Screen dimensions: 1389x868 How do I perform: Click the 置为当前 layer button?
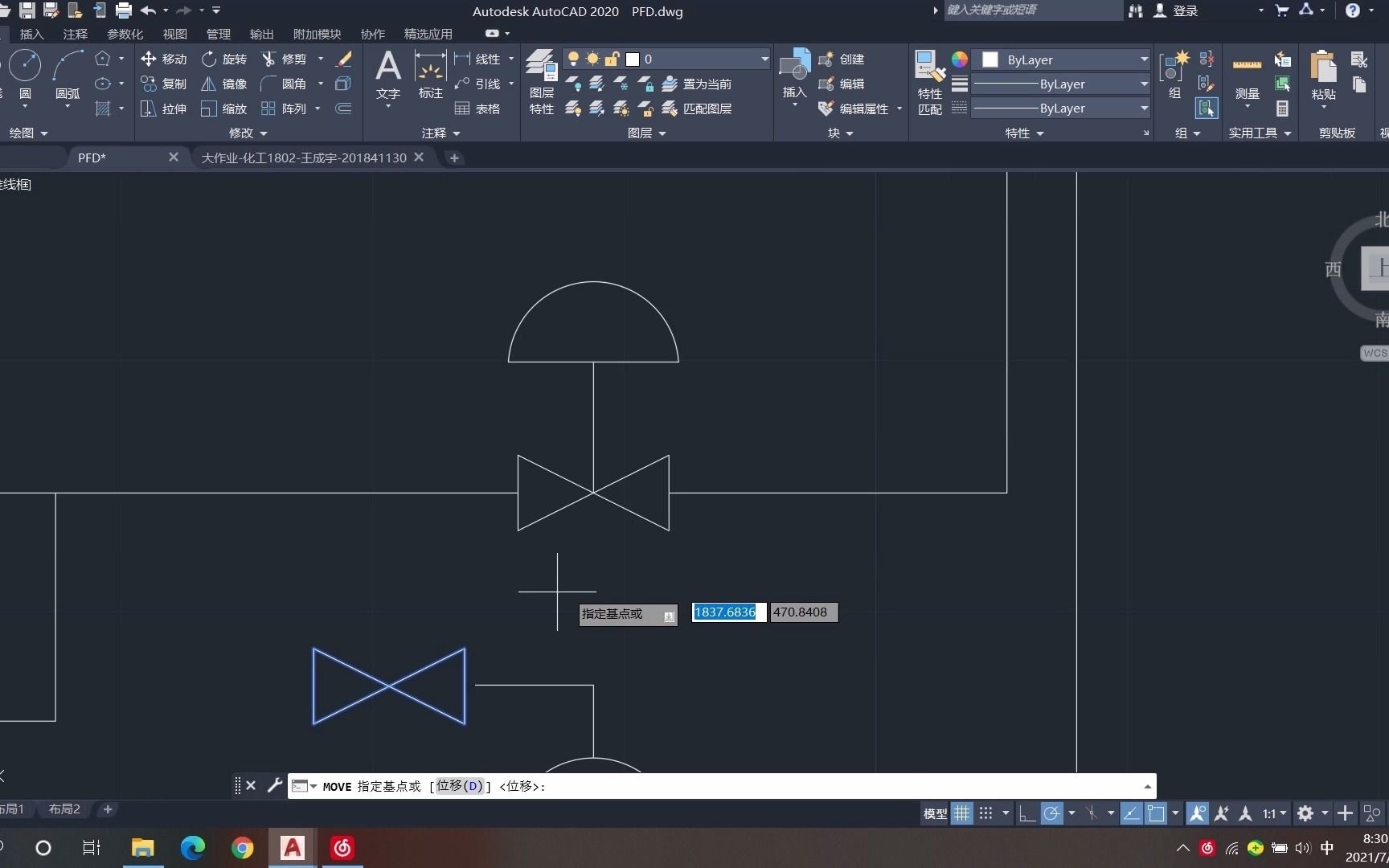coord(697,84)
